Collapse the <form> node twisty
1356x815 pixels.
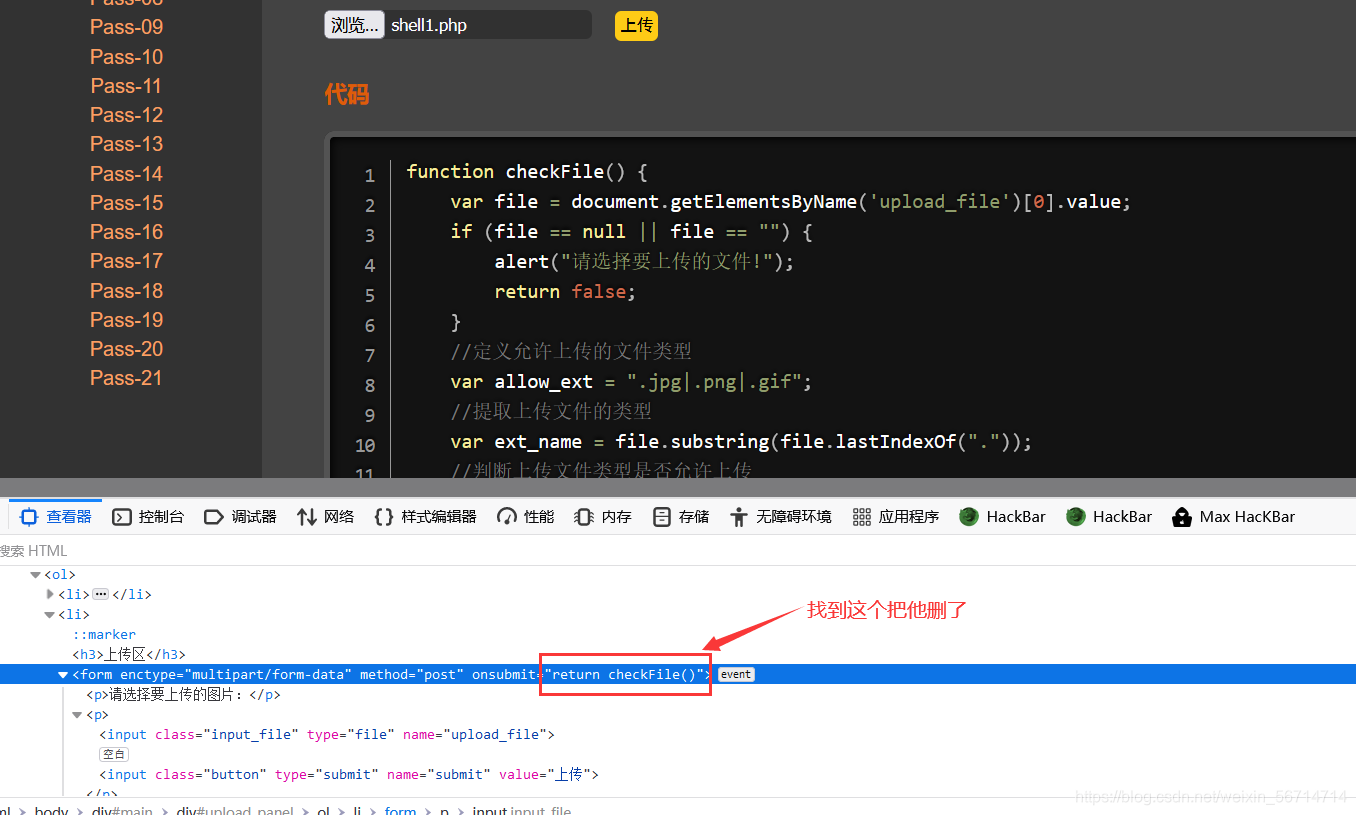[63, 675]
